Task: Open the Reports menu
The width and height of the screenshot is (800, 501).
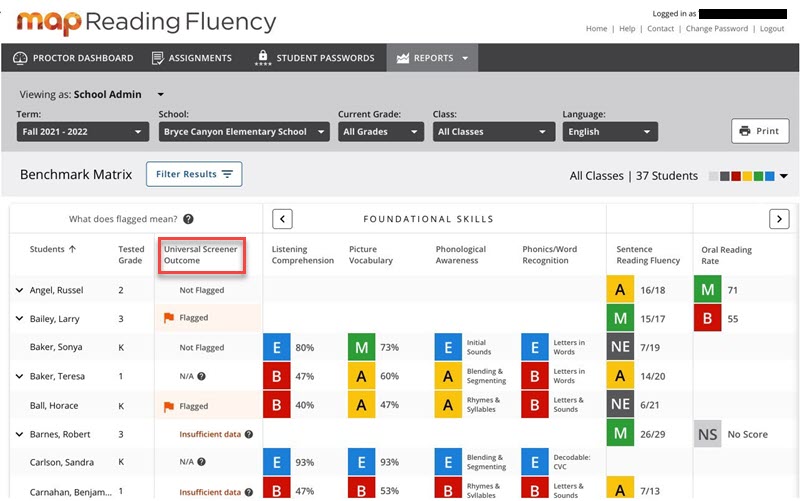Action: coord(432,58)
